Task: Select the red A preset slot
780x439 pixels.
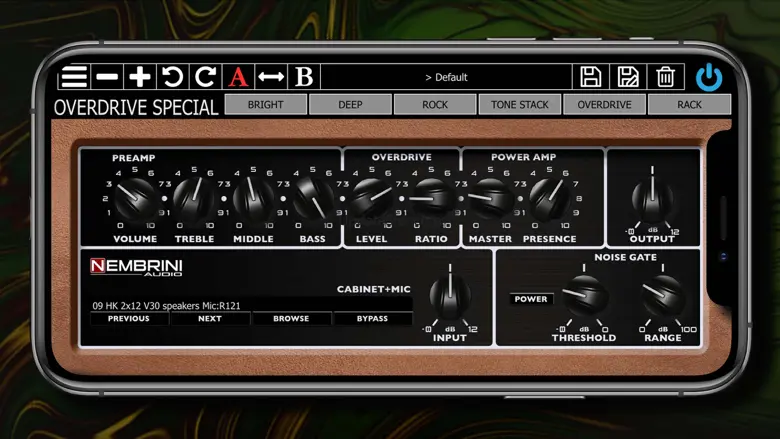Action: tap(238, 77)
